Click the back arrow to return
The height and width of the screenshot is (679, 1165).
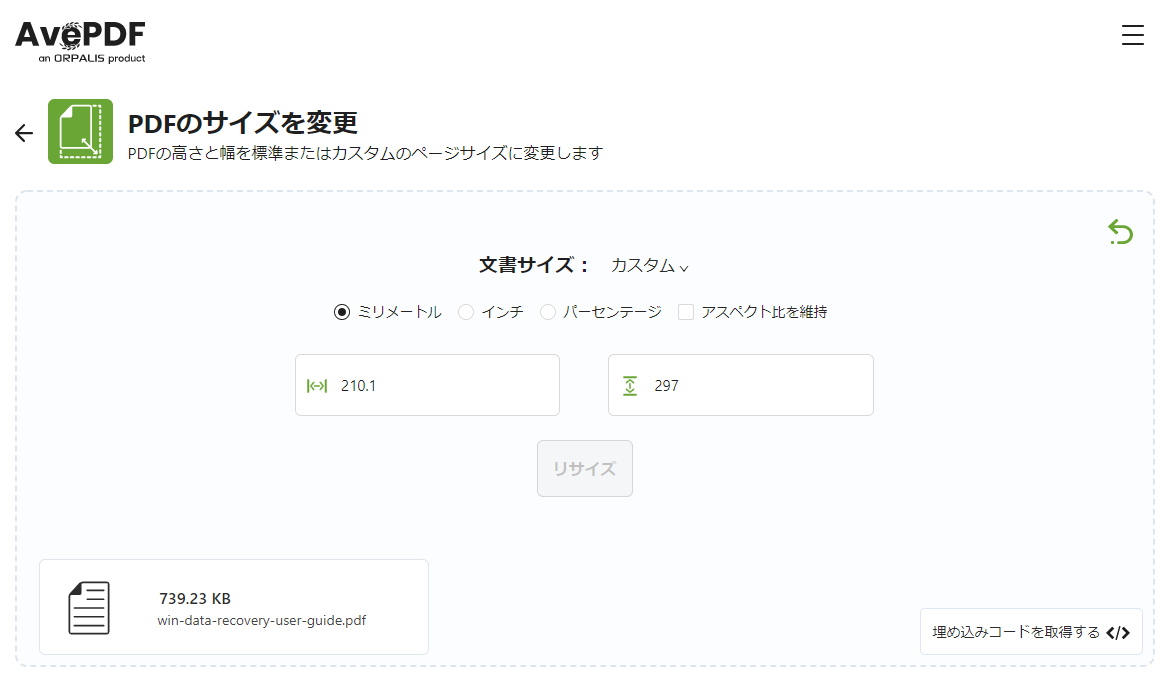pyautogui.click(x=22, y=132)
